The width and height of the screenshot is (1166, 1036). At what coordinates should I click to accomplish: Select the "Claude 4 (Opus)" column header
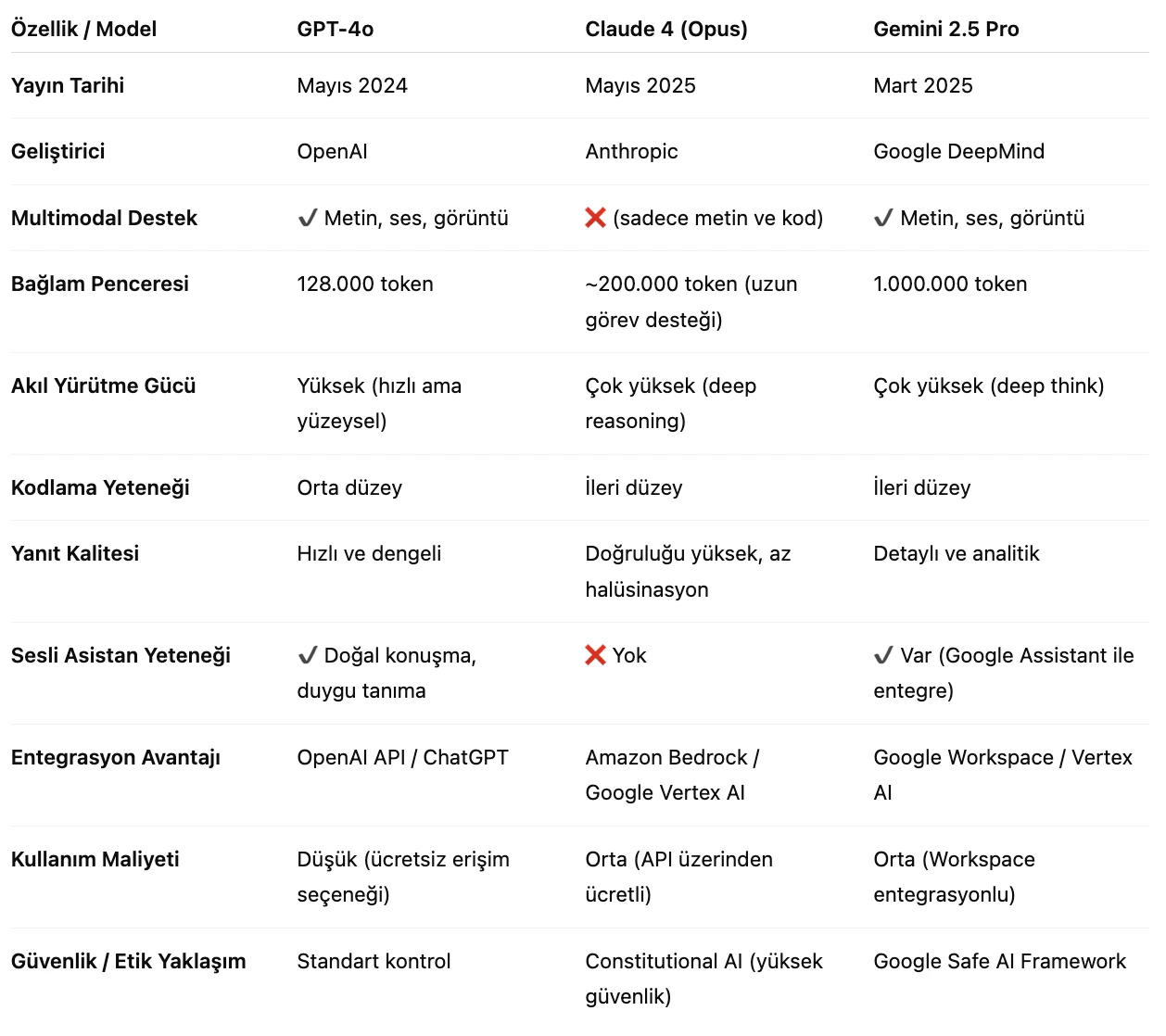click(x=666, y=29)
